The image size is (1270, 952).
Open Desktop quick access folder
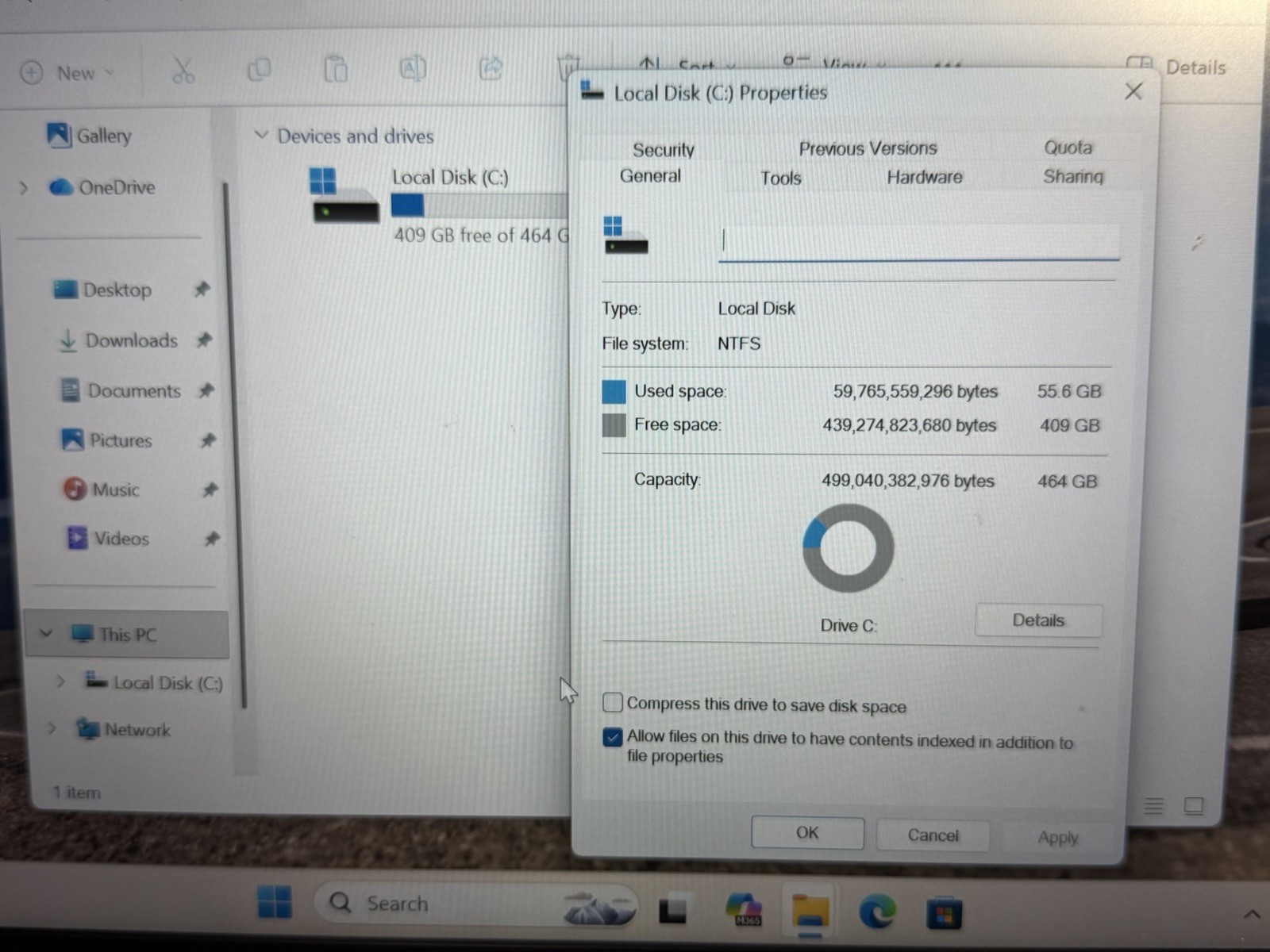coord(102,290)
